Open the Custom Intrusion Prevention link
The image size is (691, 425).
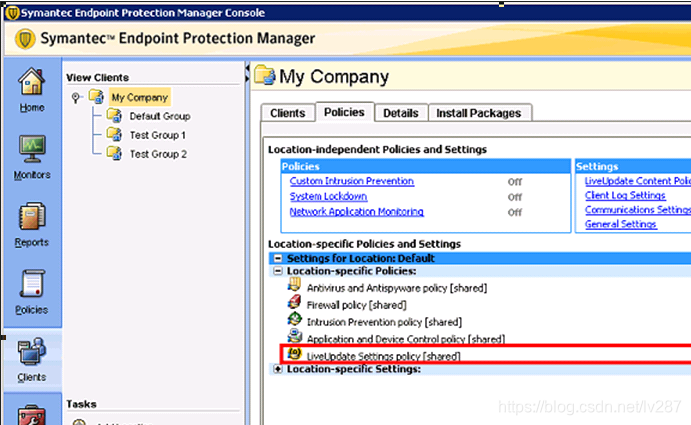[352, 181]
